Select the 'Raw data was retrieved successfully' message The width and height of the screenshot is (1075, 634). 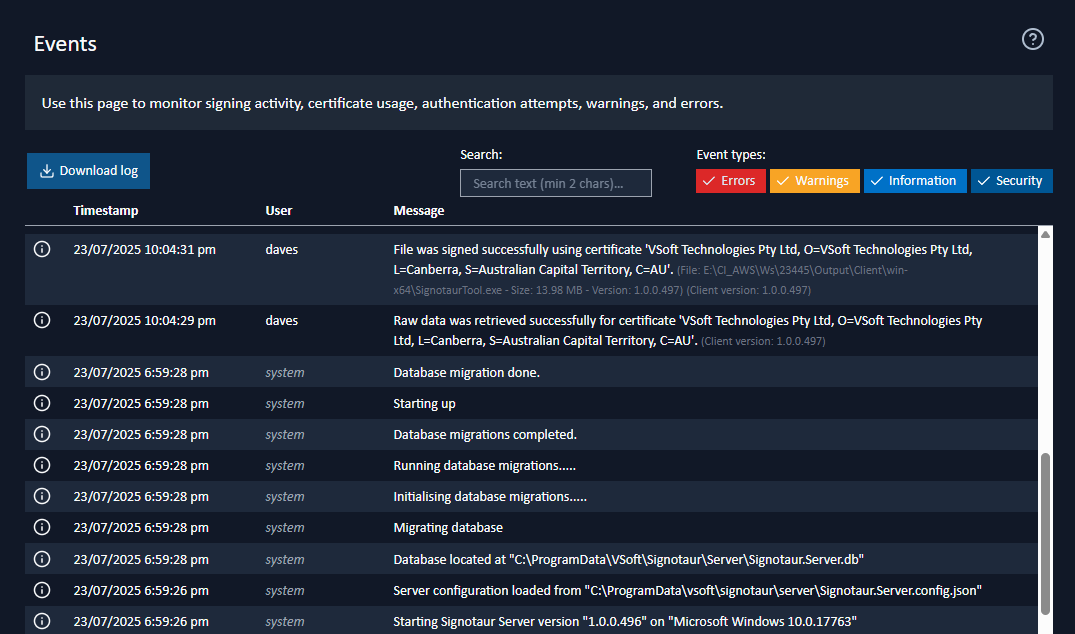tap(688, 330)
